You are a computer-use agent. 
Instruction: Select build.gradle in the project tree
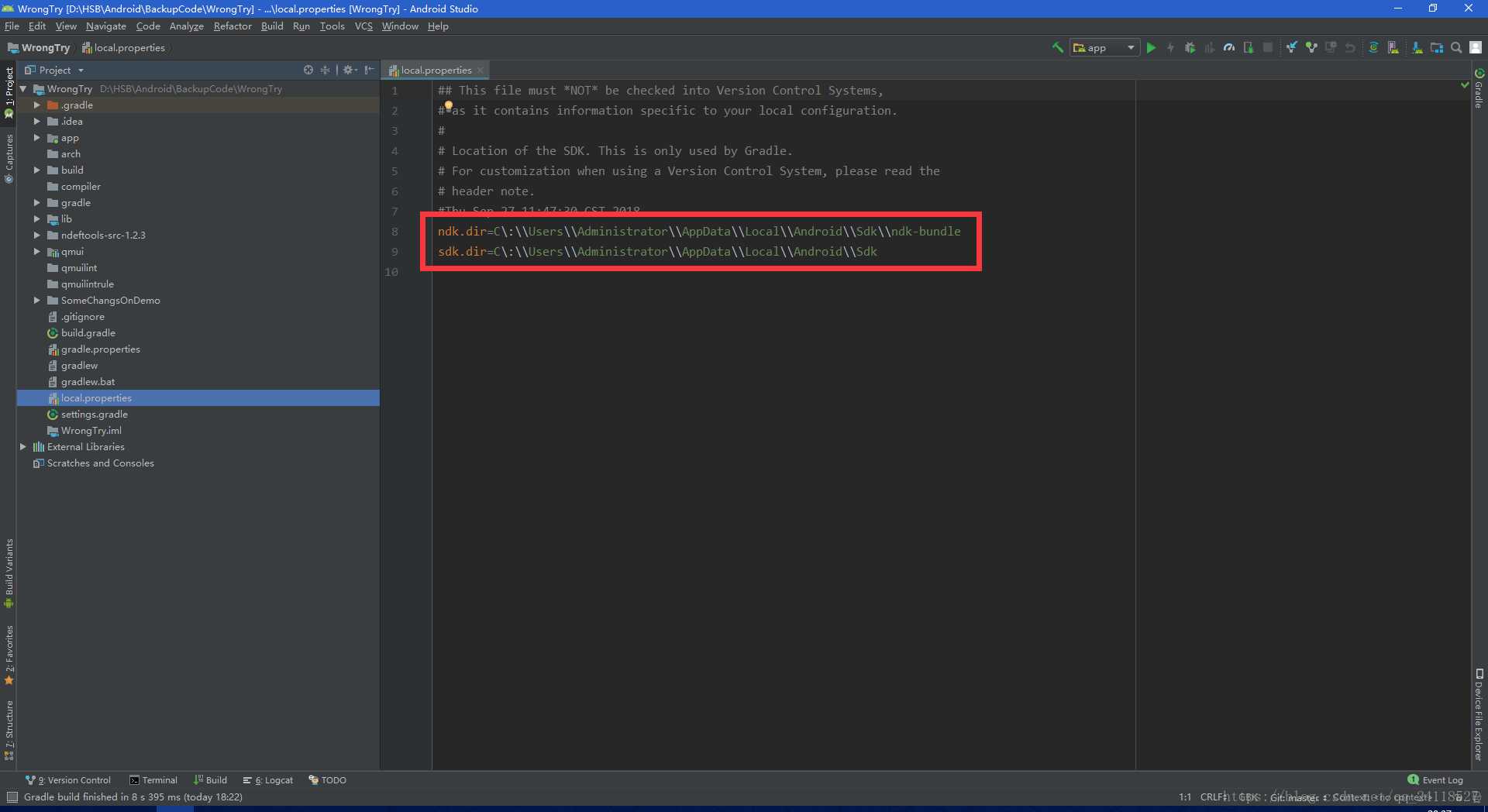click(88, 333)
